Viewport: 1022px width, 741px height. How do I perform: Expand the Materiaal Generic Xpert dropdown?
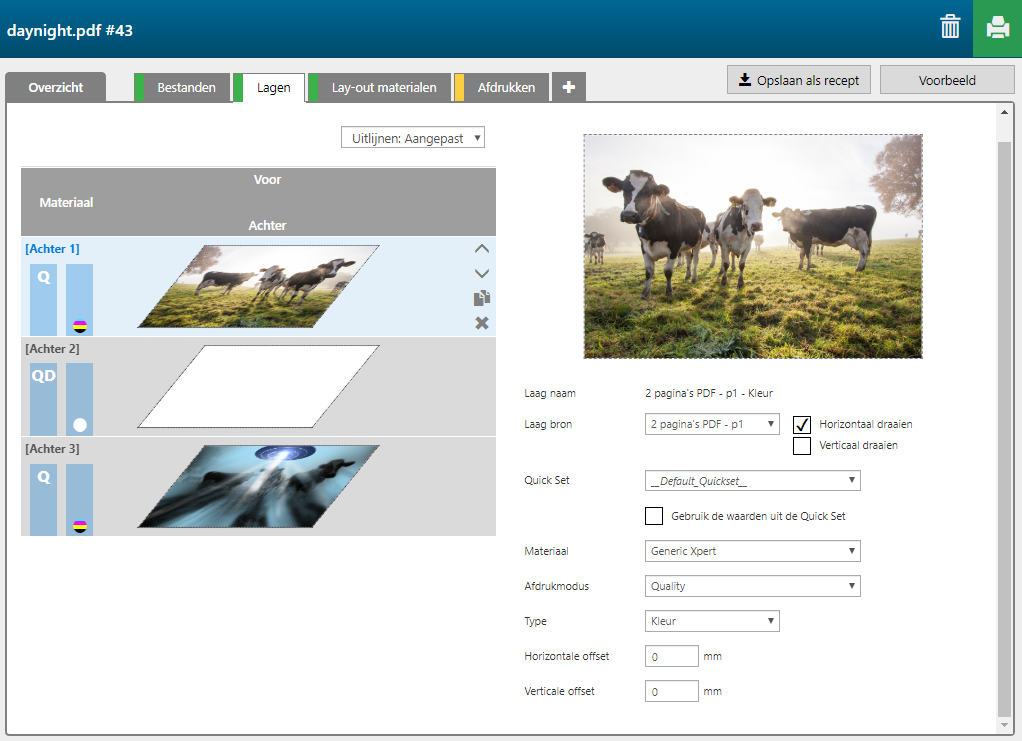752,551
